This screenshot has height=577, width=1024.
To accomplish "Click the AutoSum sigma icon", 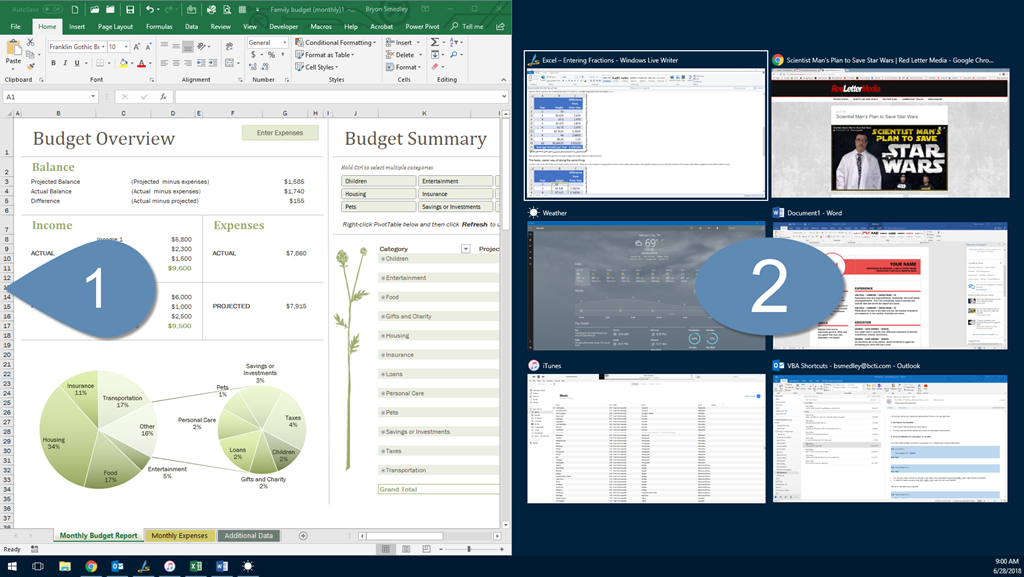I will pyautogui.click(x=435, y=43).
